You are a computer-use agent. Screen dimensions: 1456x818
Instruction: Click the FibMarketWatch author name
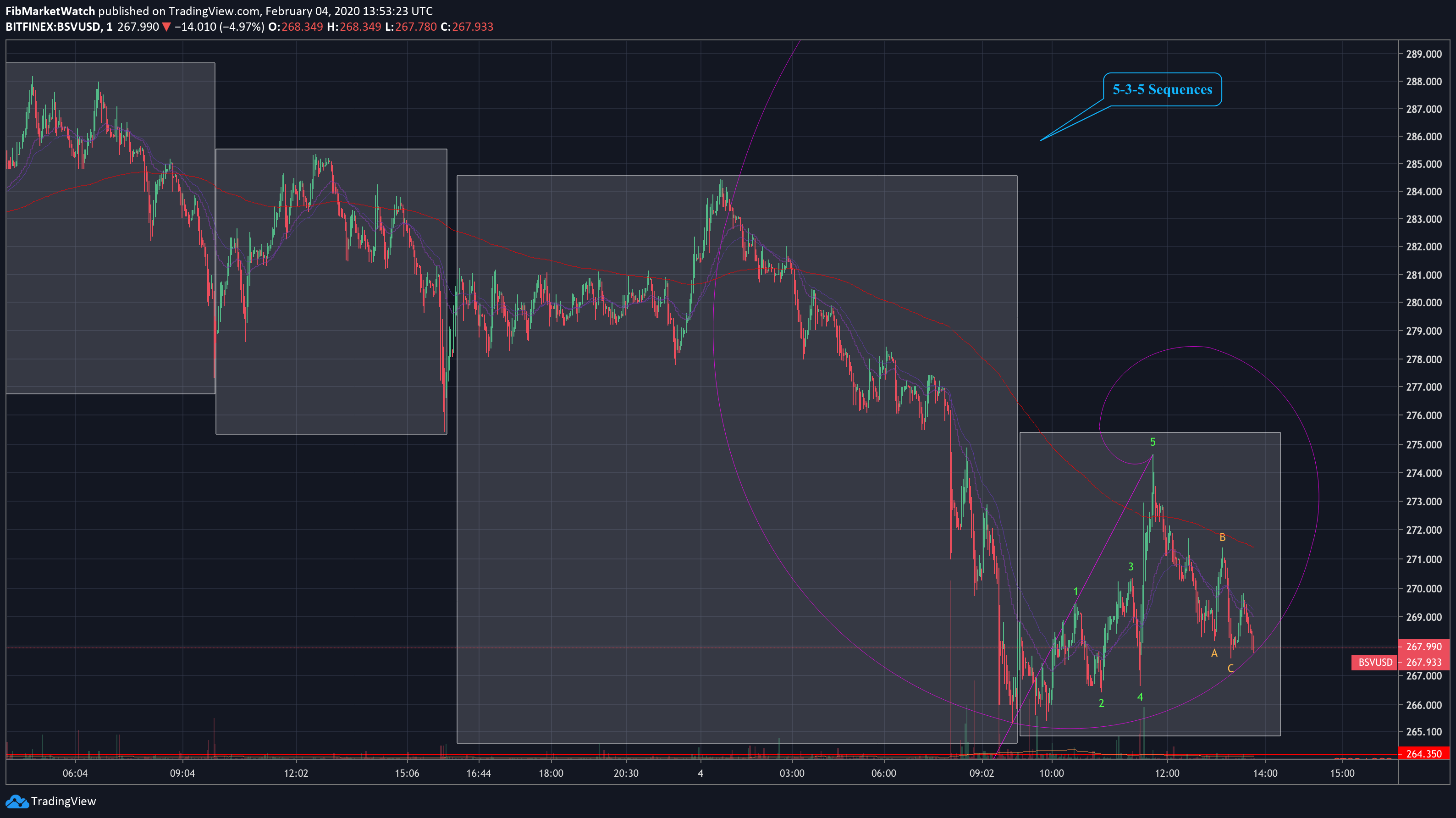[50, 11]
